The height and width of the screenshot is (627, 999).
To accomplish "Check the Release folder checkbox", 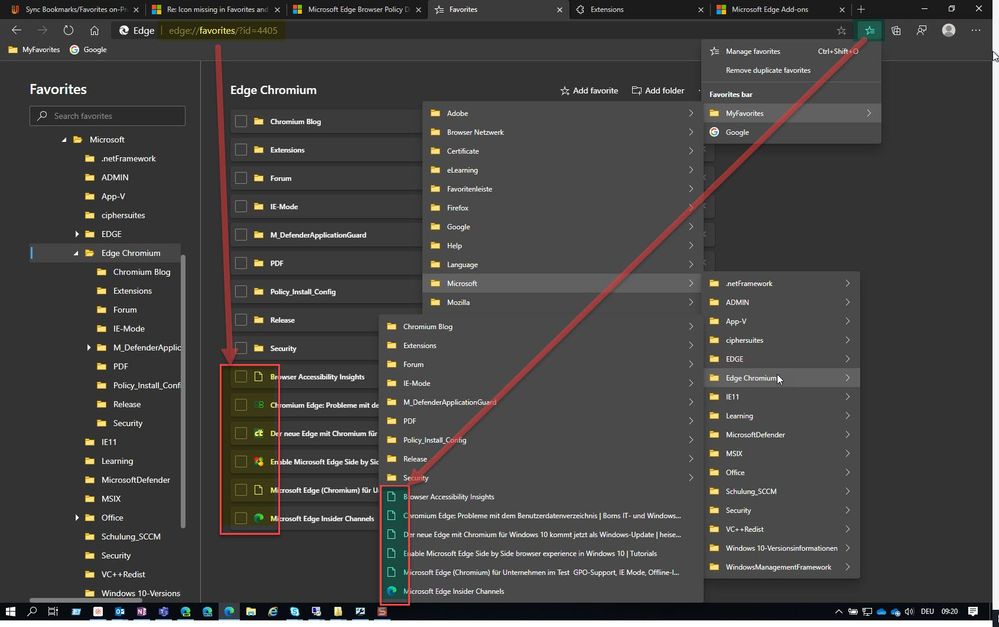I will (241, 320).
